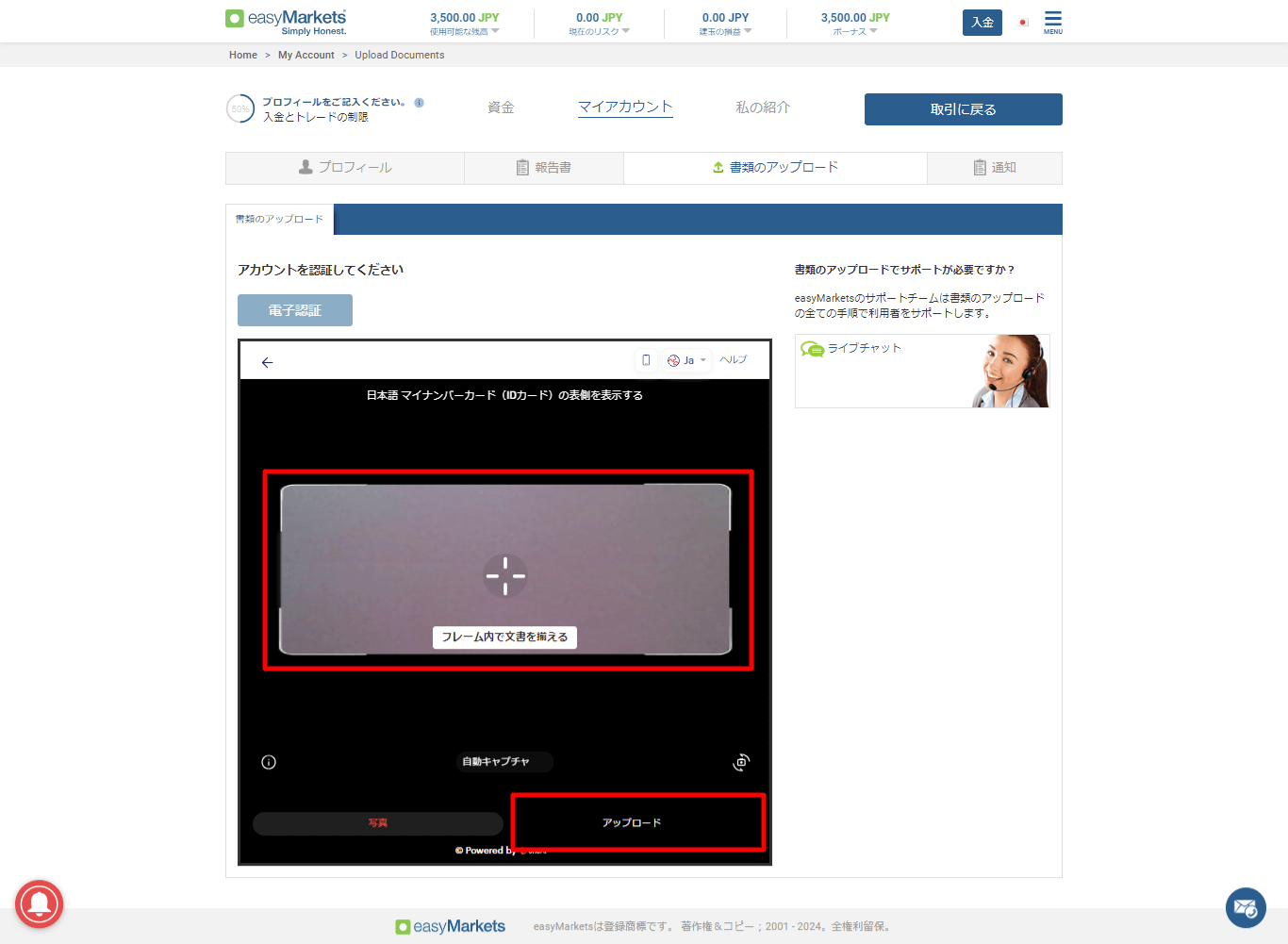This screenshot has width=1288, height=944.
Task: Click the mobile phone icon in widget
Action: pyautogui.click(x=646, y=360)
